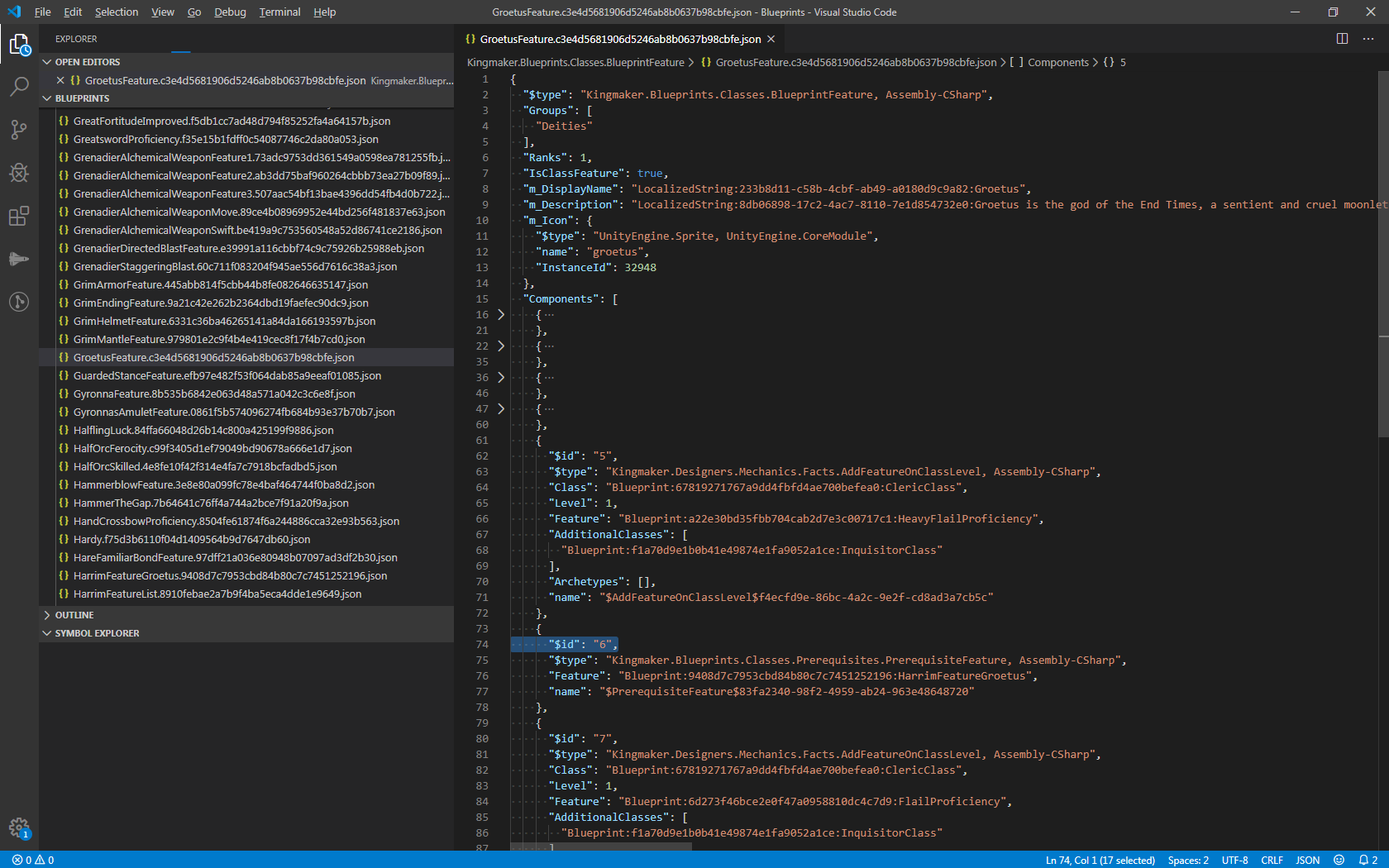The image size is (1389, 868).
Task: Open HarrimFeatureList json file
Action: [x=246, y=594]
